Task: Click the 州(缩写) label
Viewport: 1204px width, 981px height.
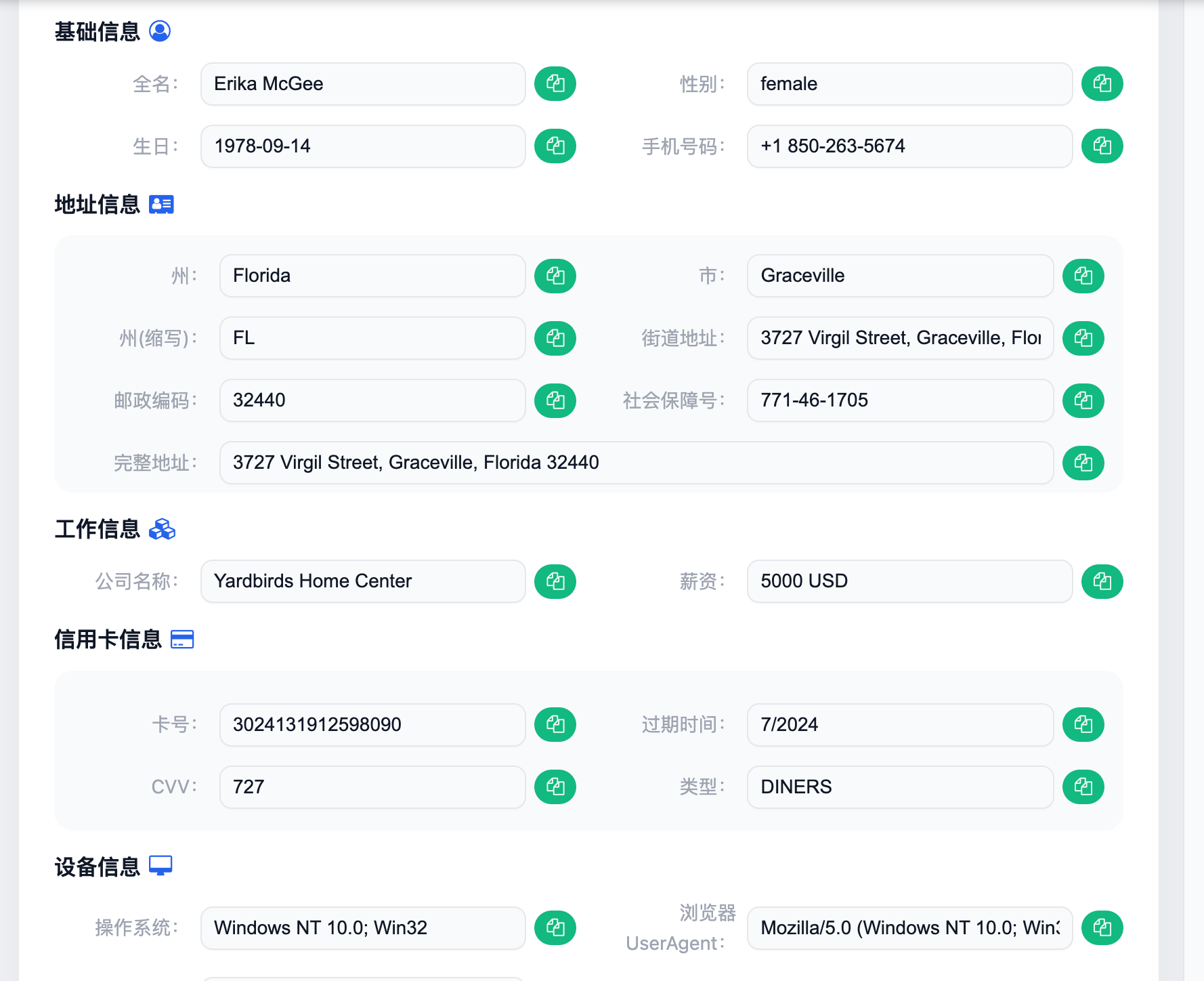Action: (158, 338)
